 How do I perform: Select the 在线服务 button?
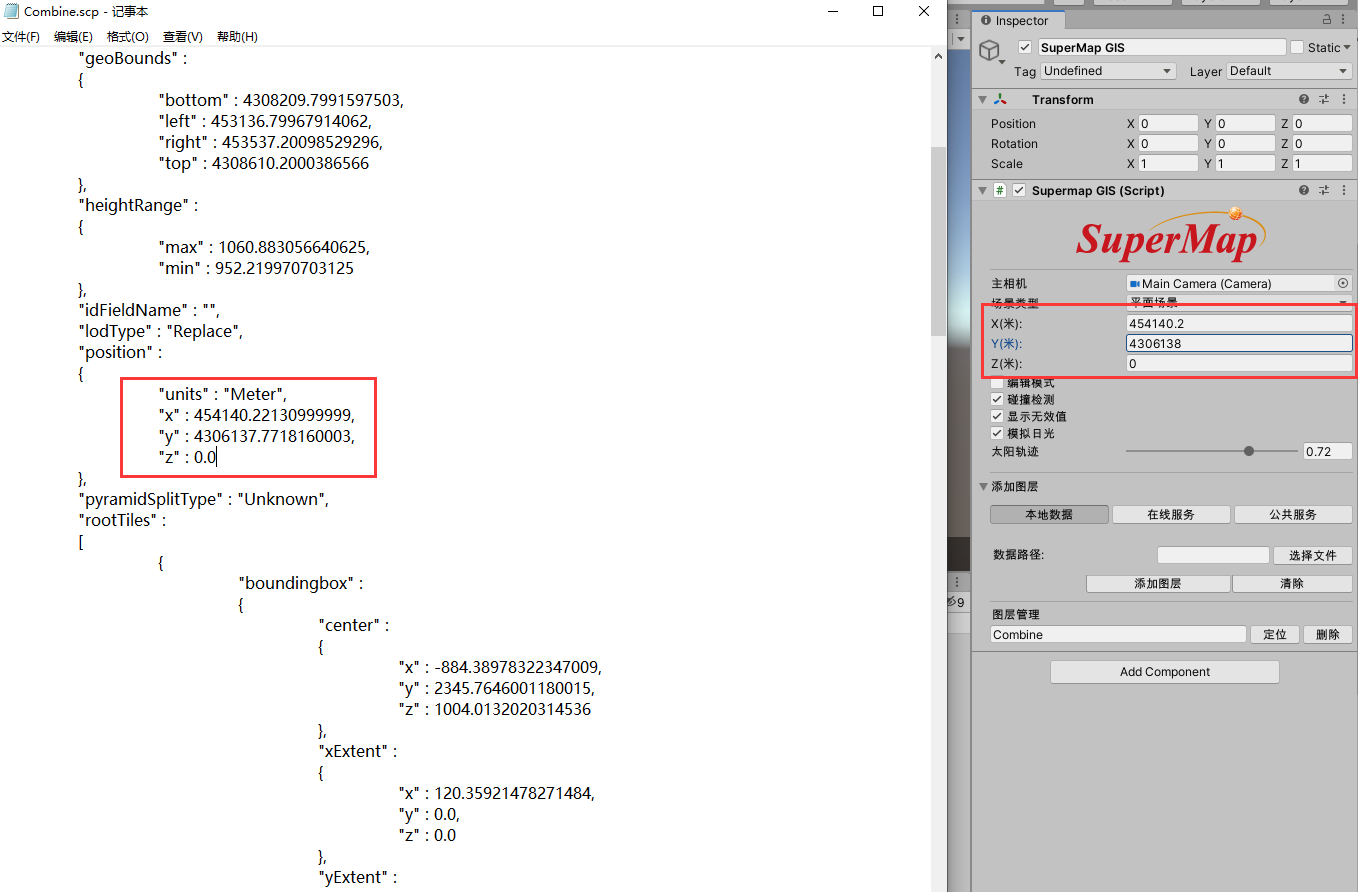(1171, 514)
